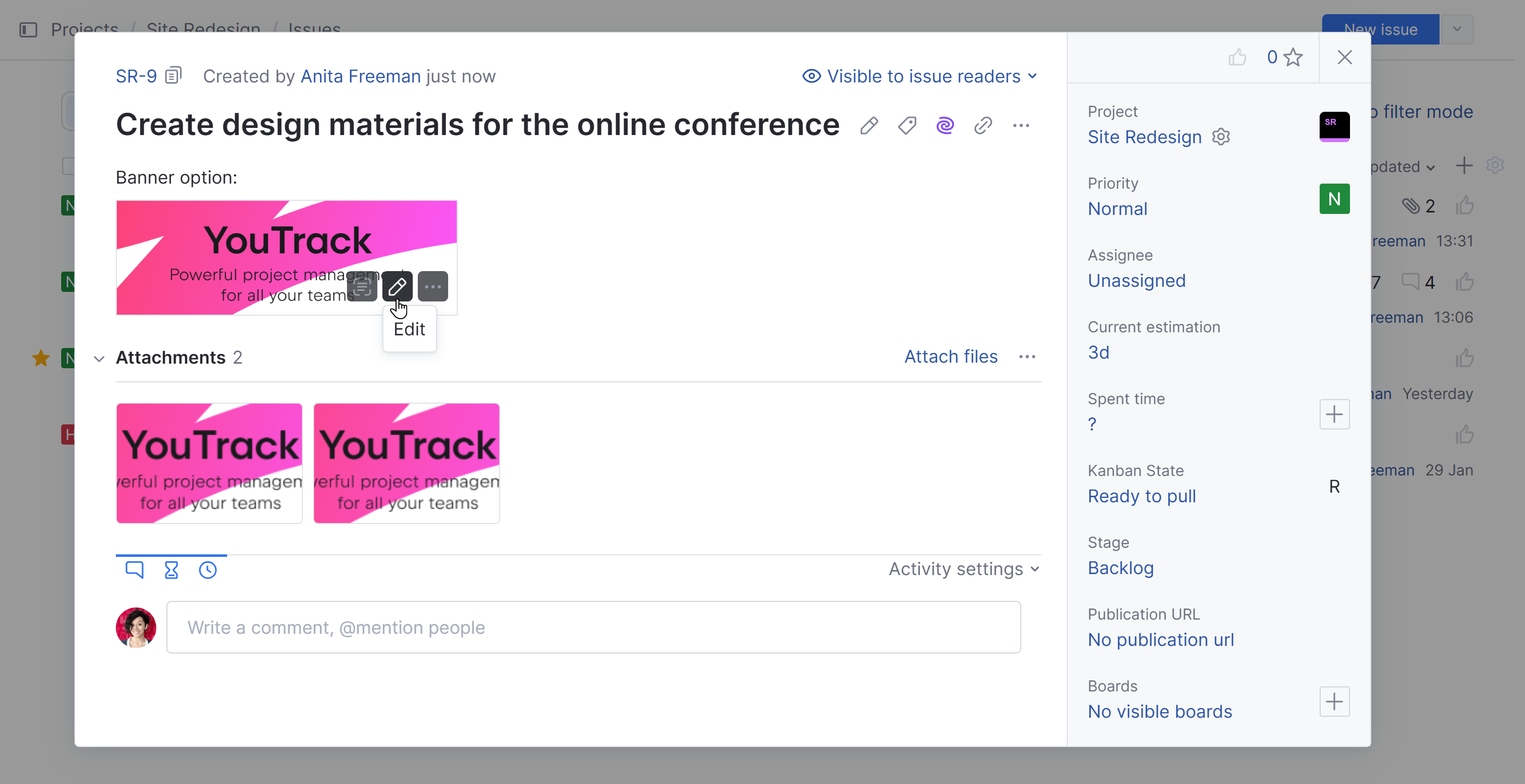This screenshot has width=1525, height=784.
Task: Open the Priority Normal dropdown
Action: coord(1117,208)
